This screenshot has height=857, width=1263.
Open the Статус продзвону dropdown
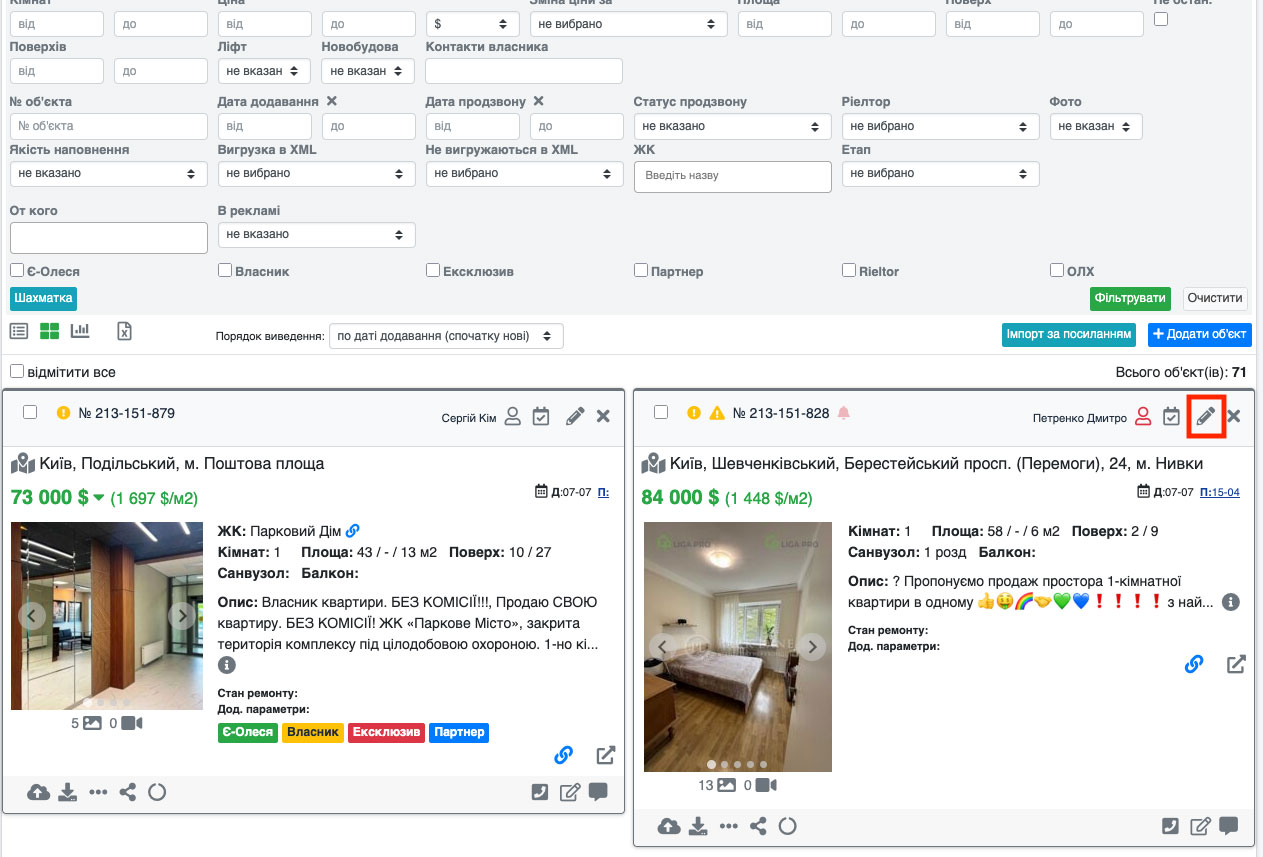pyautogui.click(x=732, y=126)
